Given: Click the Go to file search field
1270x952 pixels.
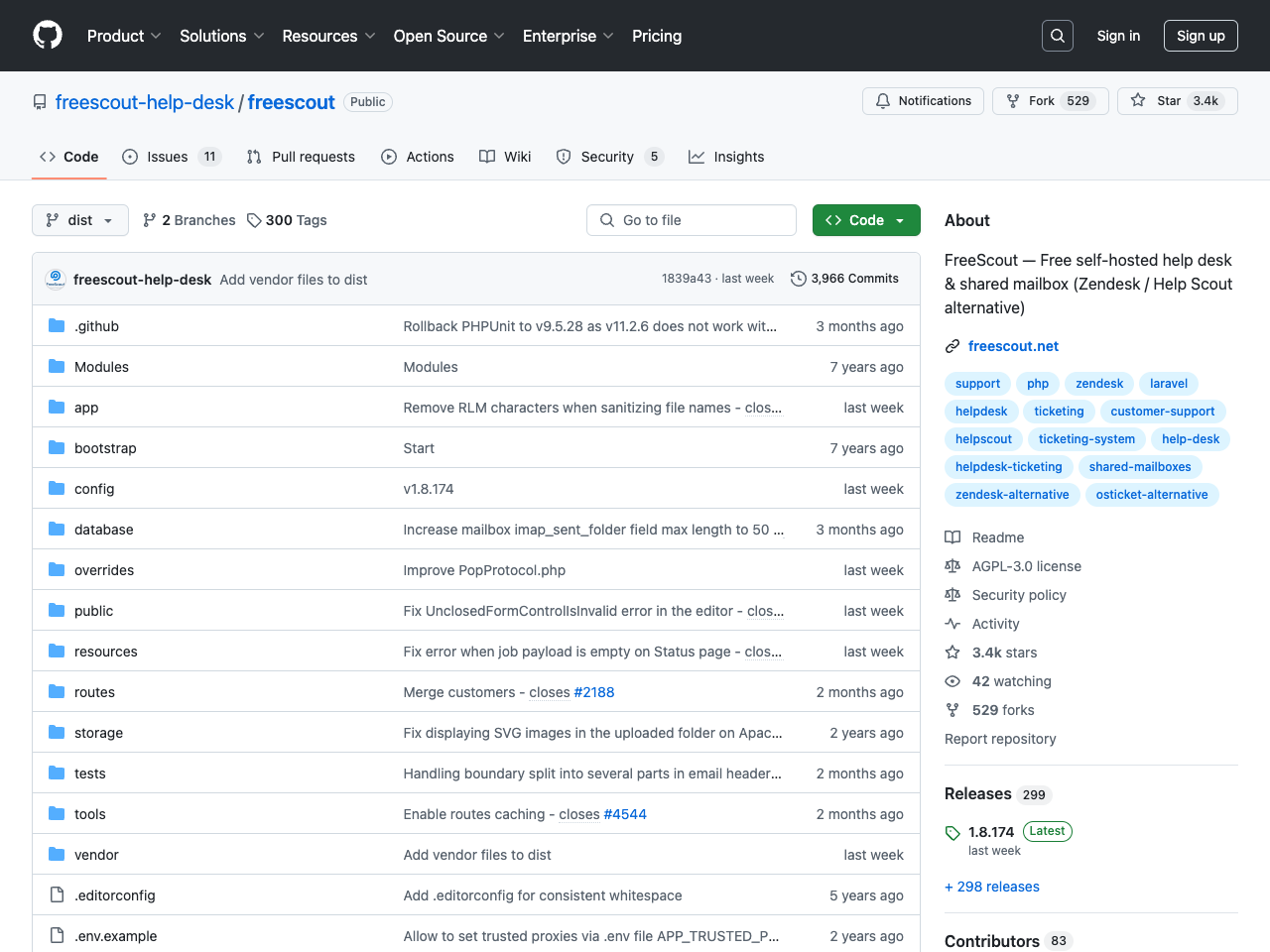Looking at the screenshot, I should coord(692,220).
